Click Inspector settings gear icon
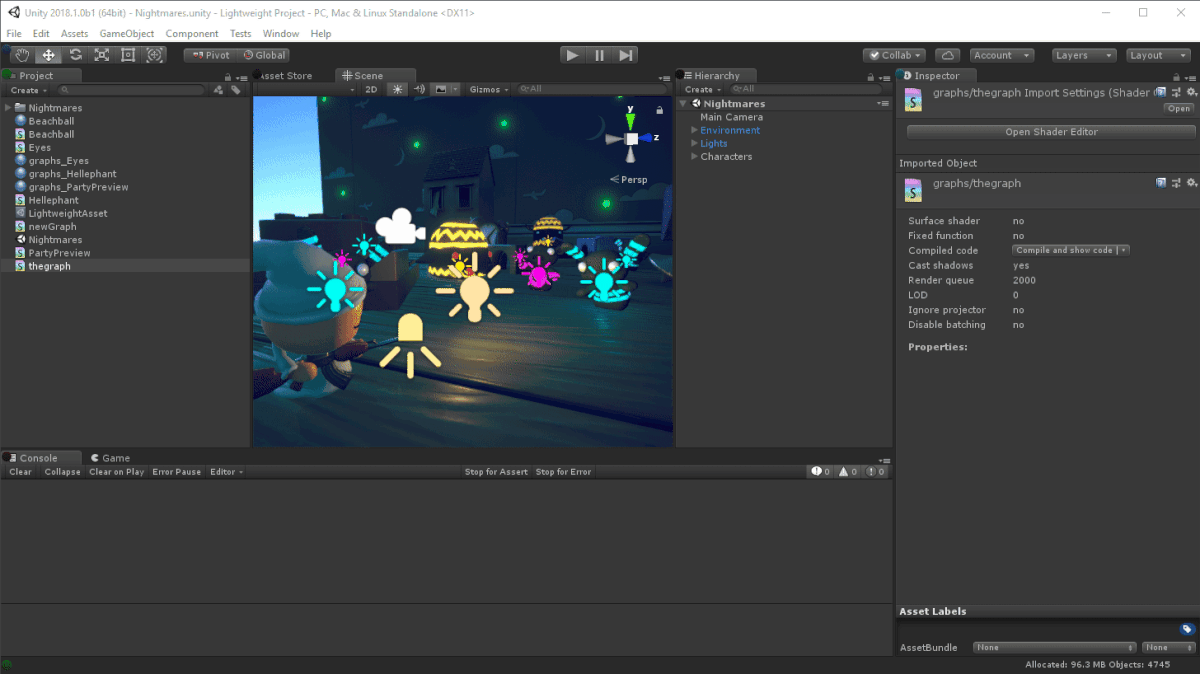 click(1191, 93)
